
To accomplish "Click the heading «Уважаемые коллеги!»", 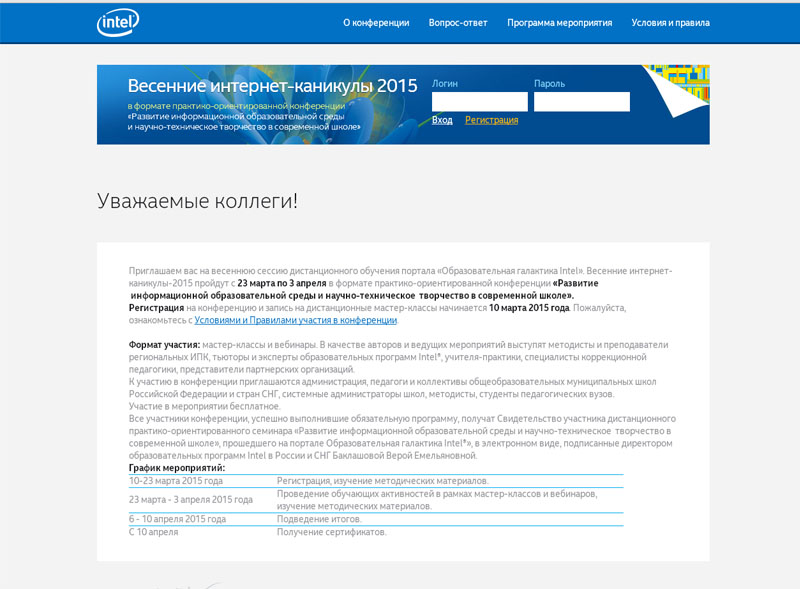I will click(x=197, y=201).
